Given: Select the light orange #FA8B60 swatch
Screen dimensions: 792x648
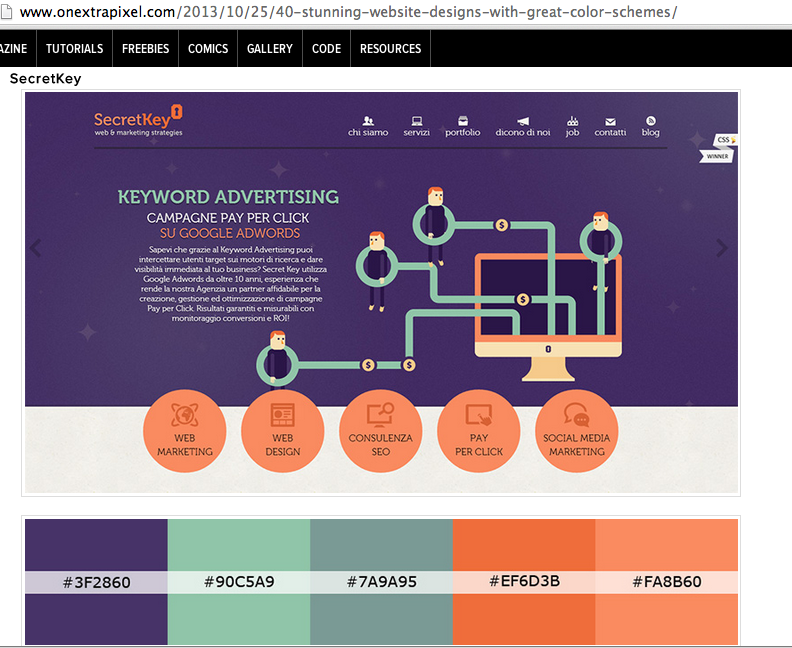Looking at the screenshot, I should click(x=666, y=582).
